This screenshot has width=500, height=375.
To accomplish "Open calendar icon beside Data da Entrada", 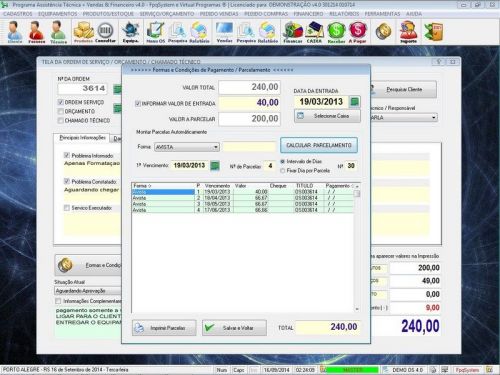I will (x=354, y=102).
